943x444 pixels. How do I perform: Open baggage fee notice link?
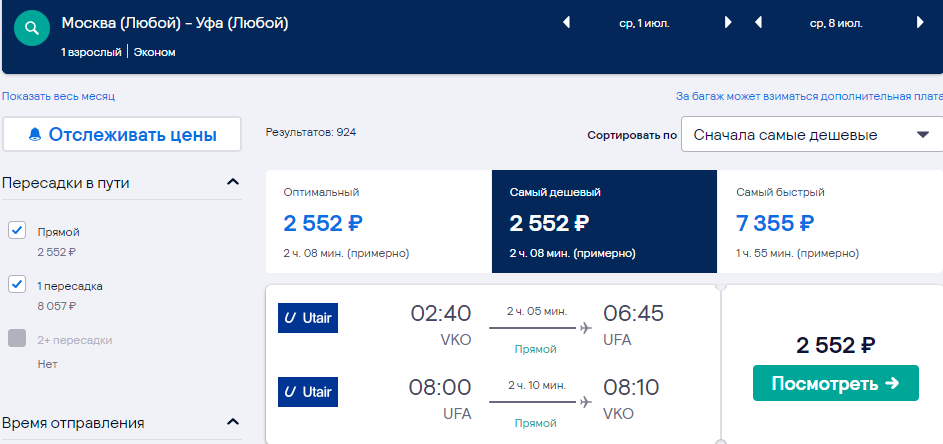click(x=809, y=96)
